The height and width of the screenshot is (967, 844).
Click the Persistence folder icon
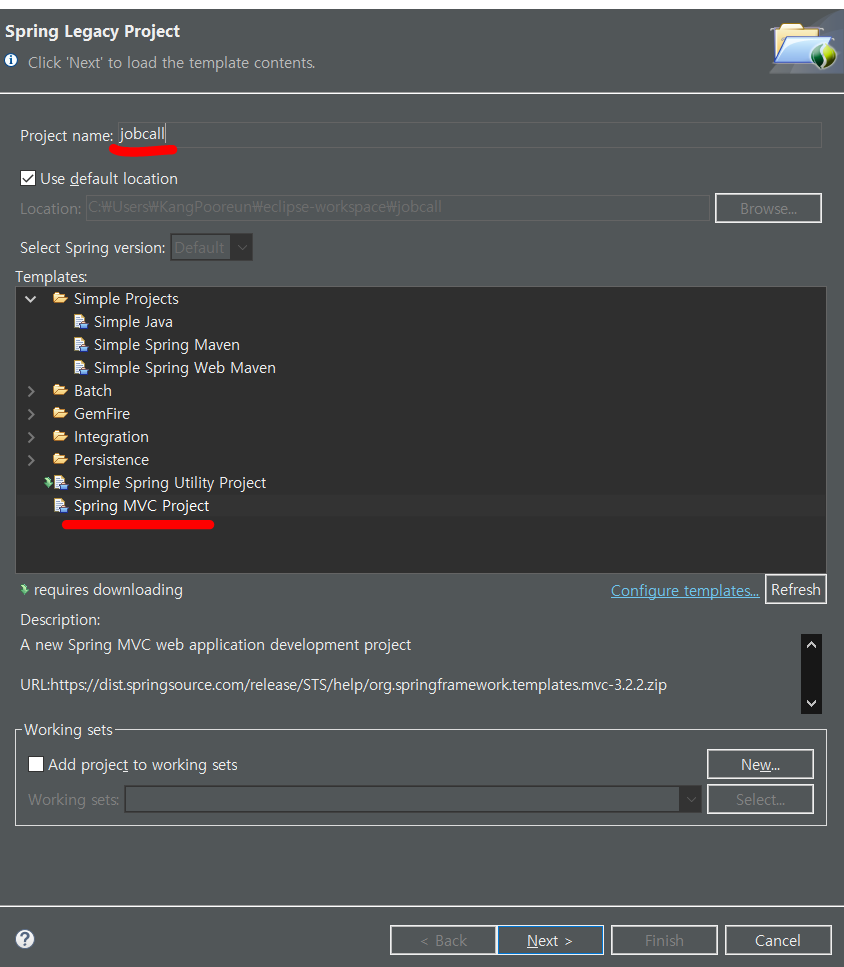pyautogui.click(x=60, y=459)
